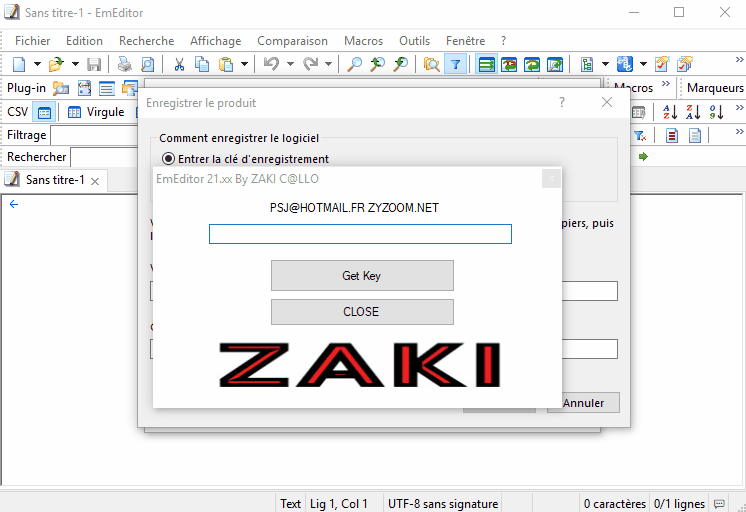Toggle Wrap by Page icon
The image size is (746, 512).
pyautogui.click(x=555, y=64)
